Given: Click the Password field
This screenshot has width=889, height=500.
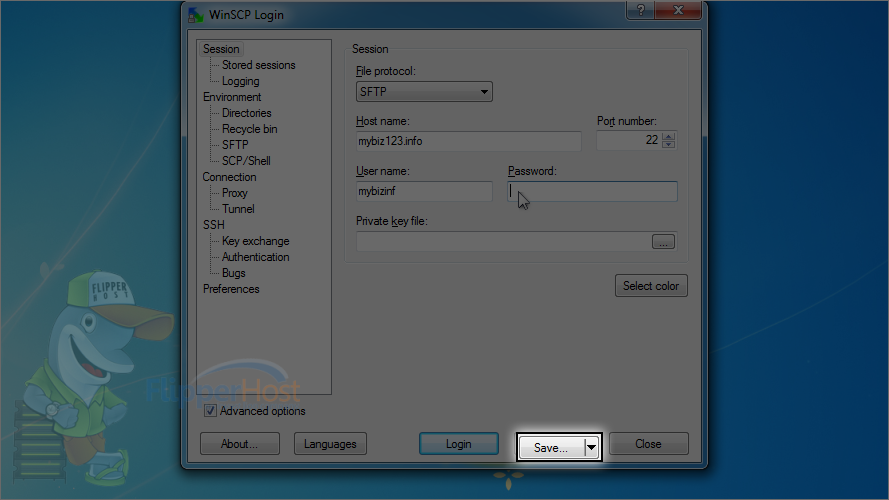Looking at the screenshot, I should tap(592, 191).
